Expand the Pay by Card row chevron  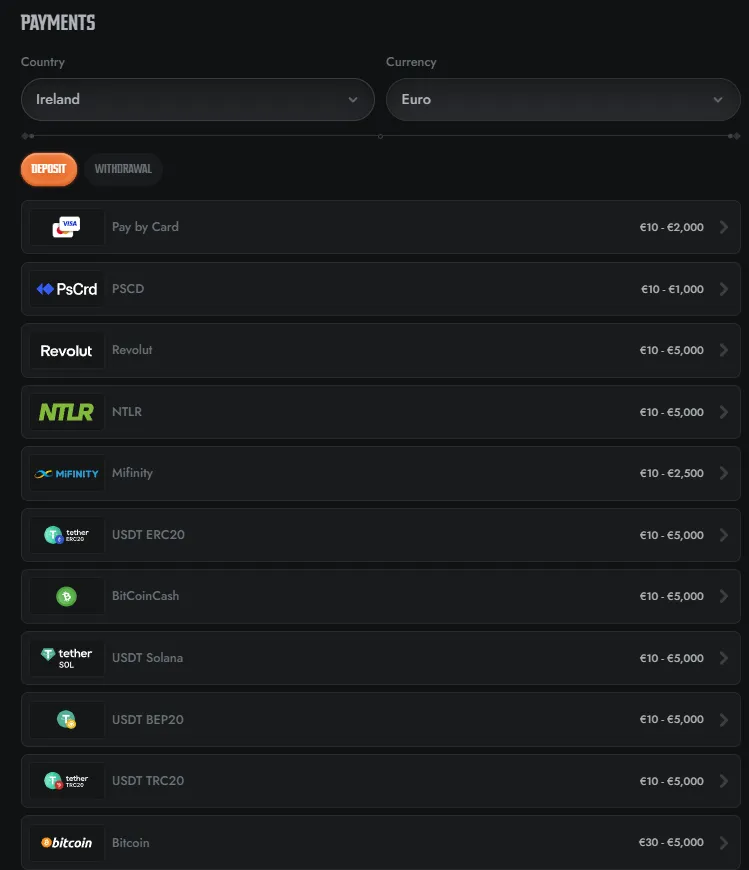click(723, 227)
